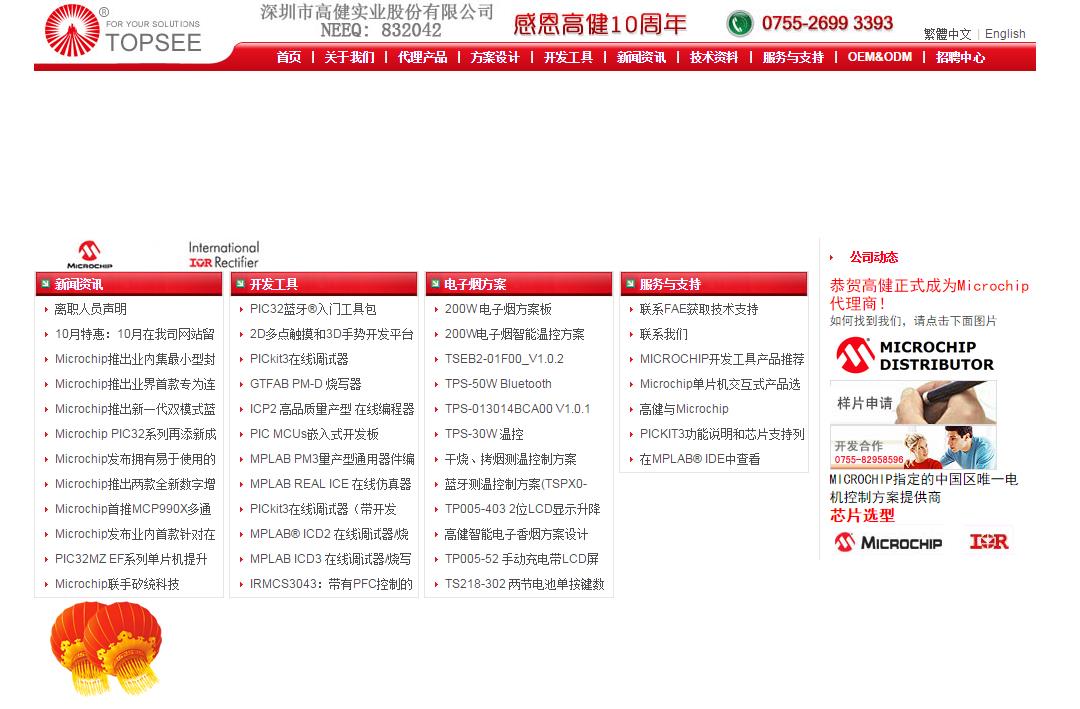Open 2D多点触摸和3D手势开发平台 link
Screen dimensions: 1080x709
coord(331,334)
